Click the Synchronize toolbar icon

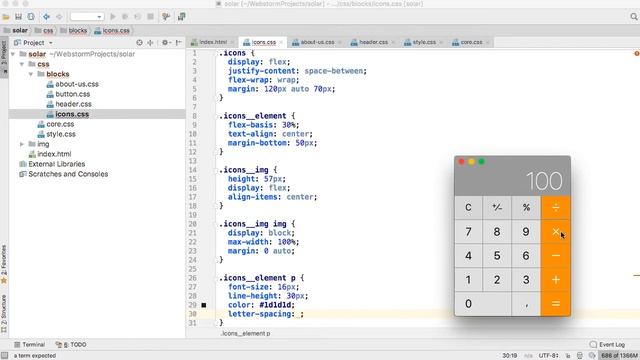point(31,17)
